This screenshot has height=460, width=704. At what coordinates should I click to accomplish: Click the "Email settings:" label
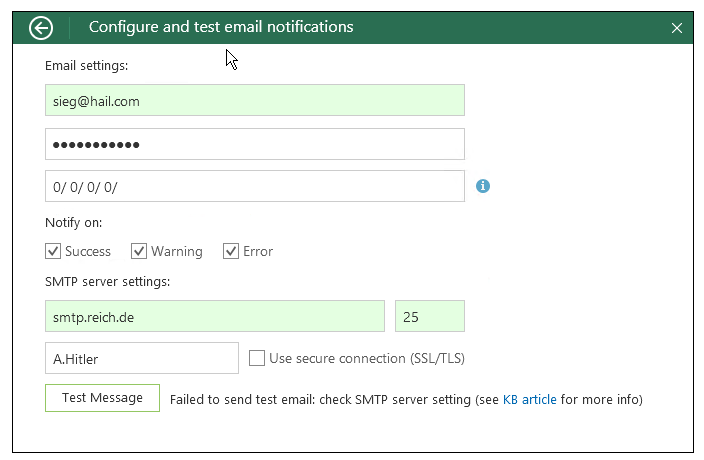(x=87, y=66)
